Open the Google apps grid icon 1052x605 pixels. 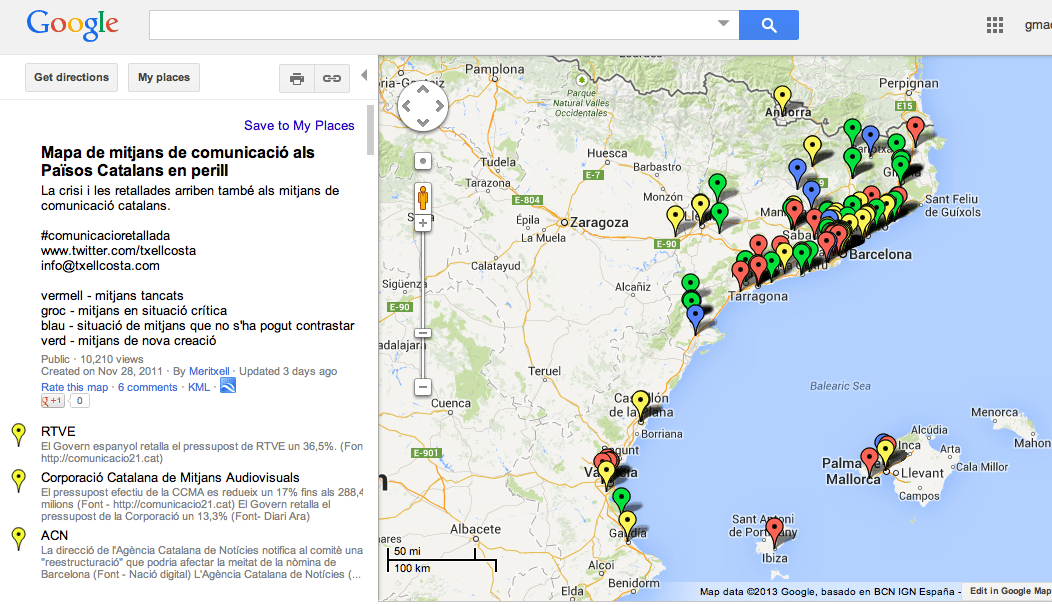point(995,25)
